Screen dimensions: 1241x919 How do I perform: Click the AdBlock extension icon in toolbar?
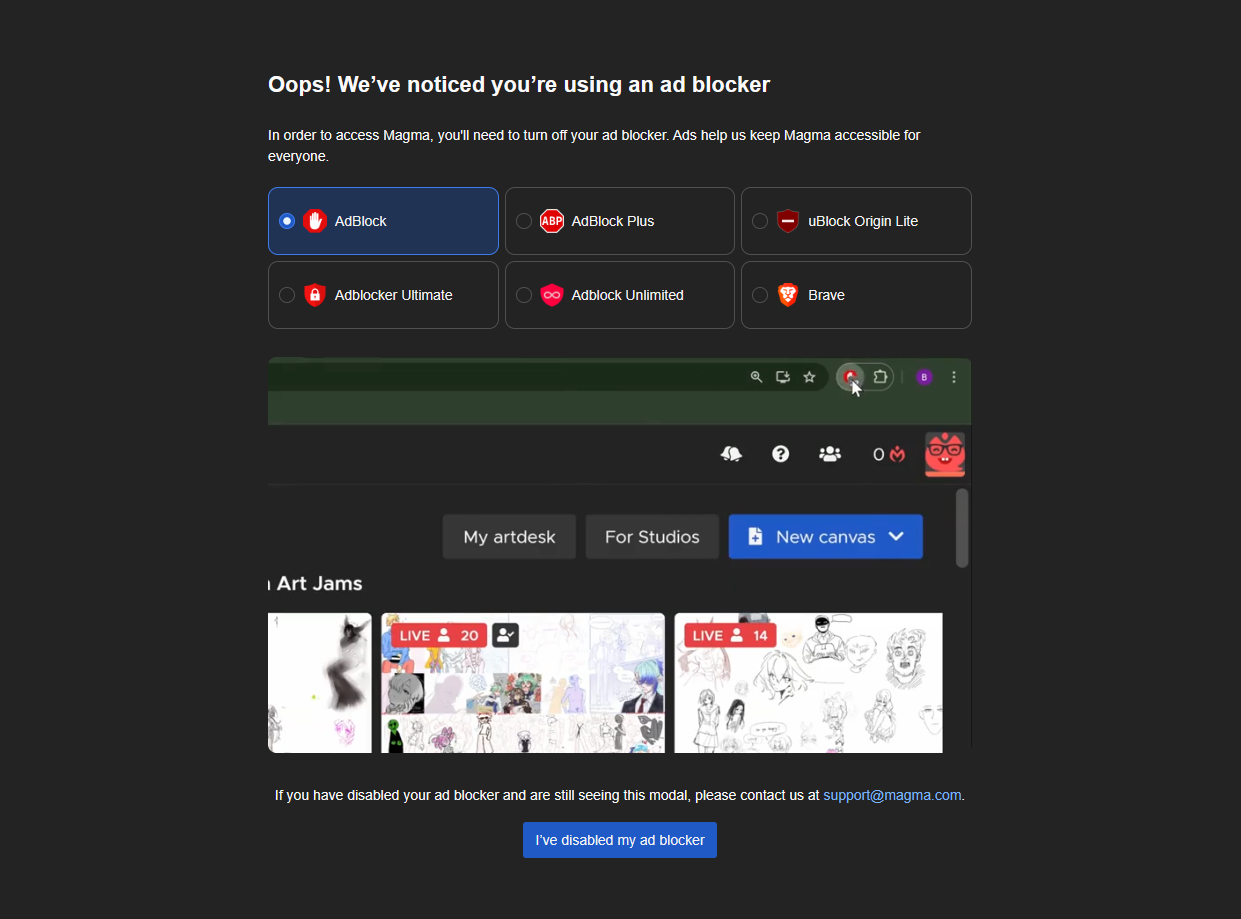pyautogui.click(x=850, y=377)
